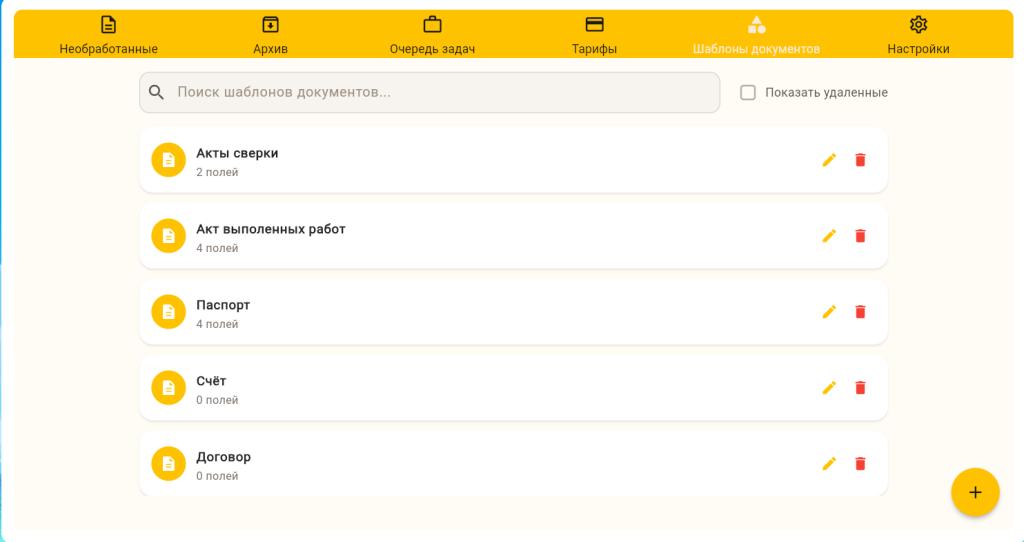Click the pencil edit icon for Акты сверки

click(829, 160)
